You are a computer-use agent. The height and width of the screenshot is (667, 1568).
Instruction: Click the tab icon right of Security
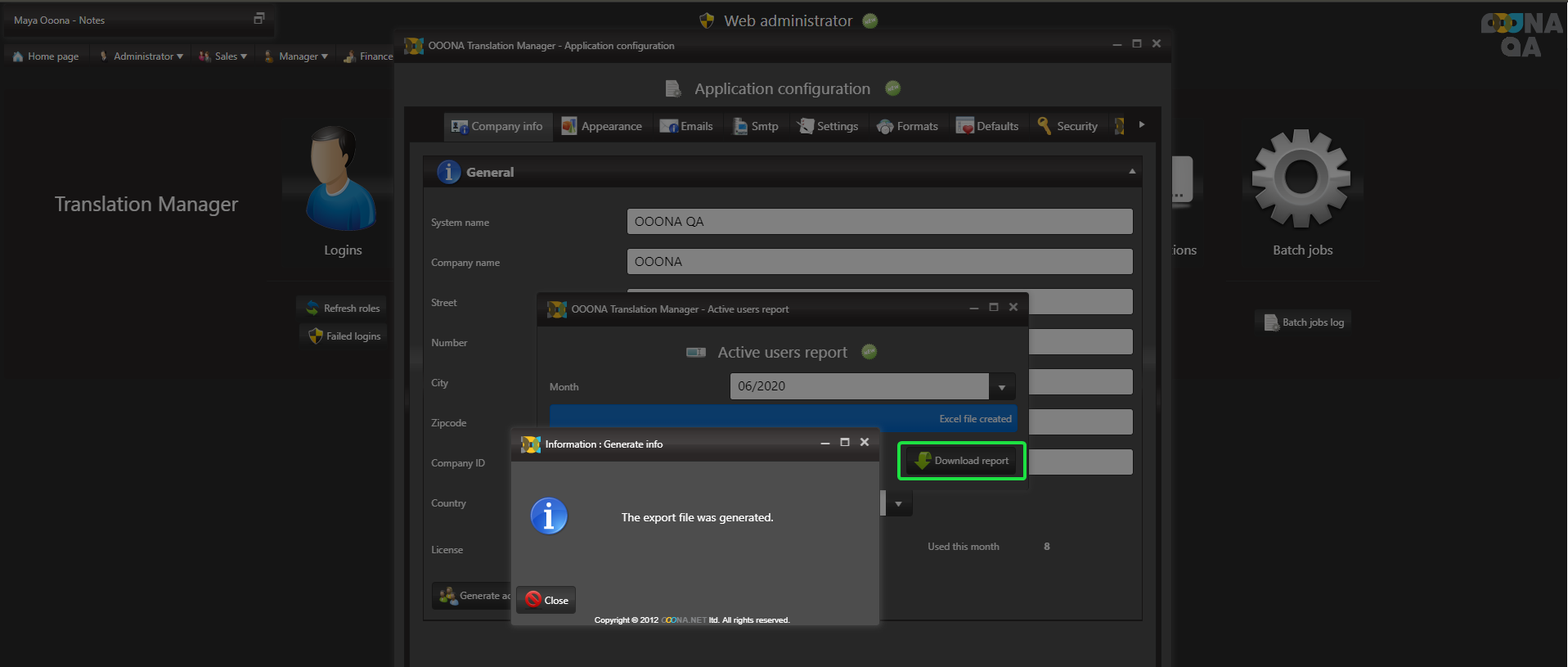click(x=1119, y=126)
